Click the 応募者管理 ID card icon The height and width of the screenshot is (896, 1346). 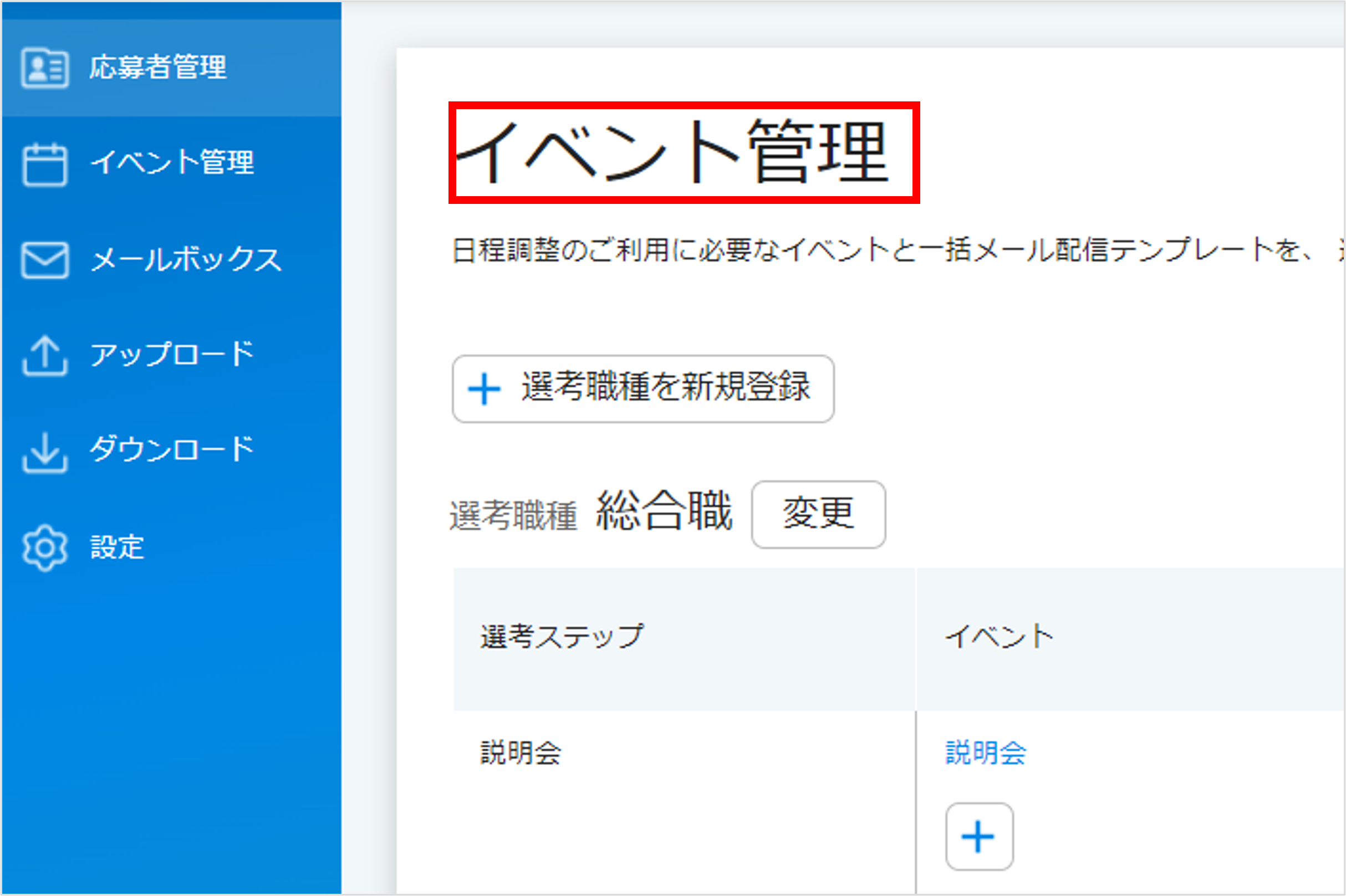44,68
